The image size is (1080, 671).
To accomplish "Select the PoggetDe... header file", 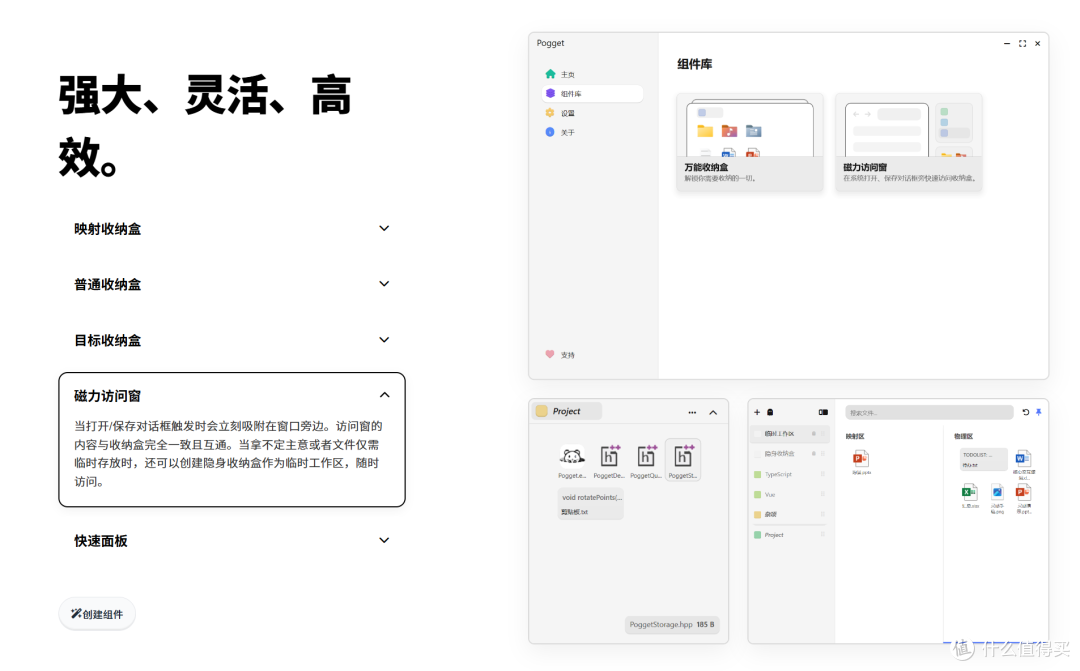I will 609,462.
